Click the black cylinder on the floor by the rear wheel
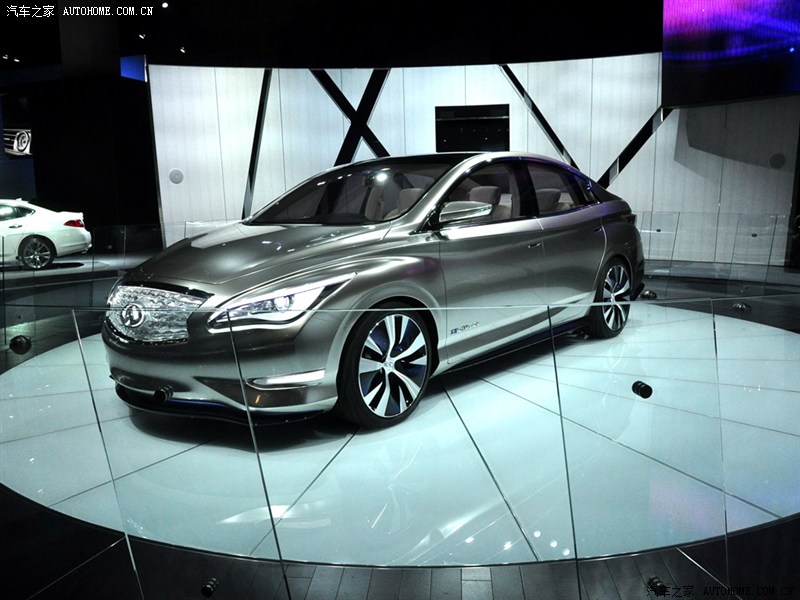Screen dimensions: 800x600 pos(641,389)
